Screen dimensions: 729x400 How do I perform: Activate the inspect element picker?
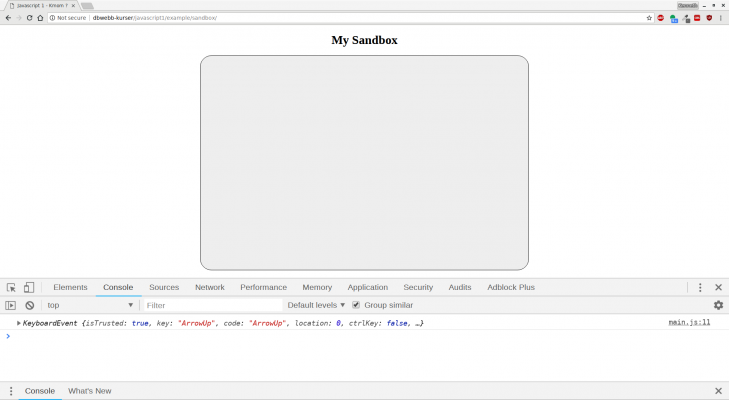[x=11, y=287]
